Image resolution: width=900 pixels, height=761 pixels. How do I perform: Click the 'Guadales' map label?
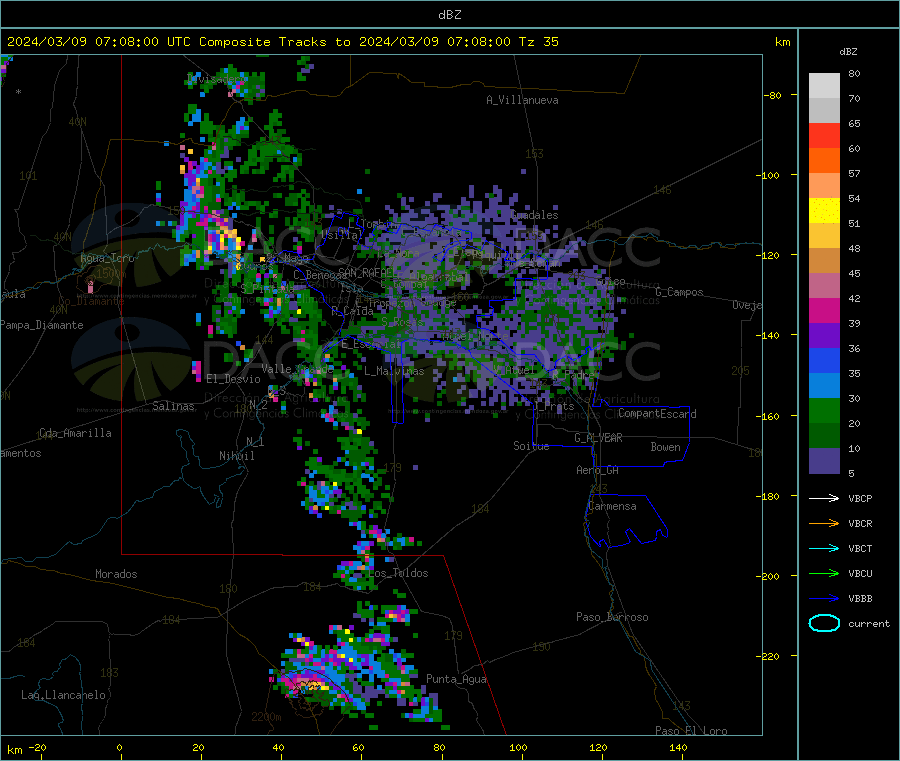pos(534,215)
